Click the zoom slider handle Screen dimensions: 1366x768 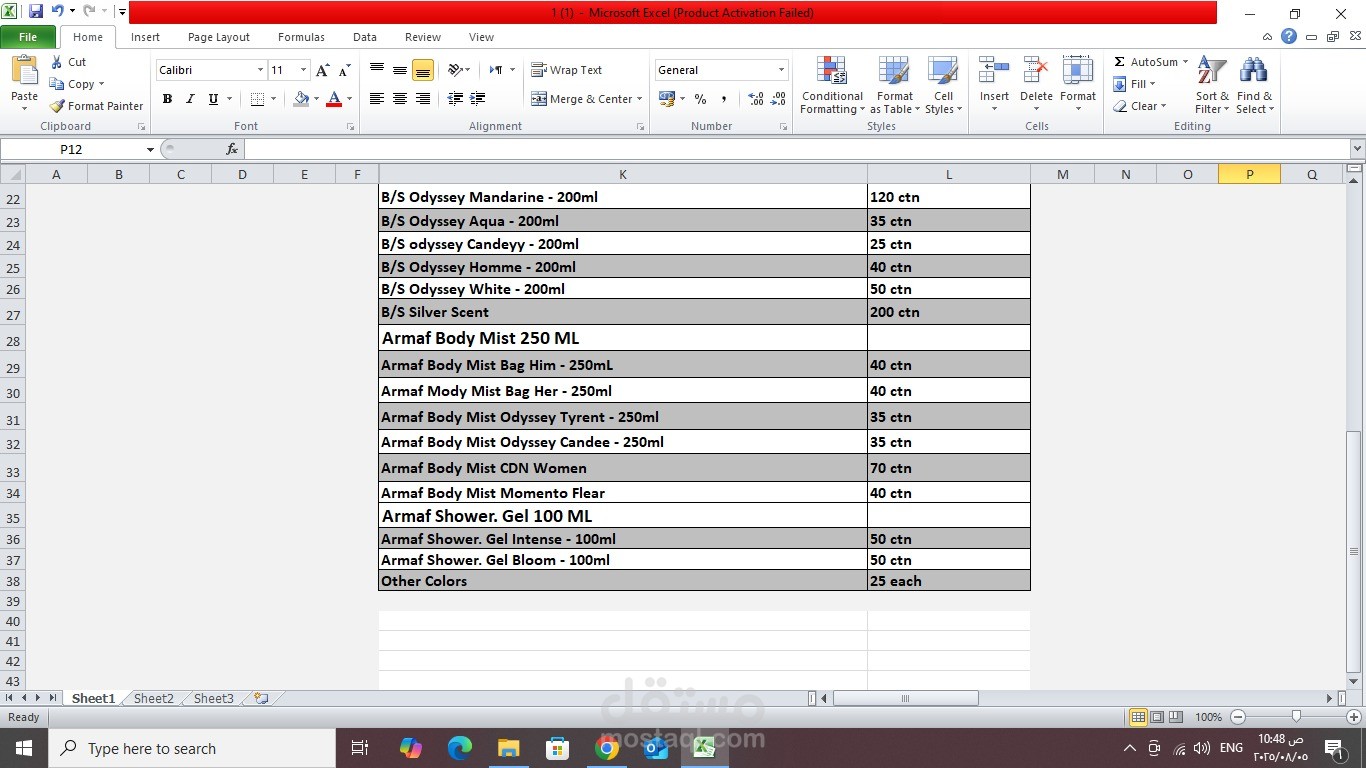[x=1296, y=717]
